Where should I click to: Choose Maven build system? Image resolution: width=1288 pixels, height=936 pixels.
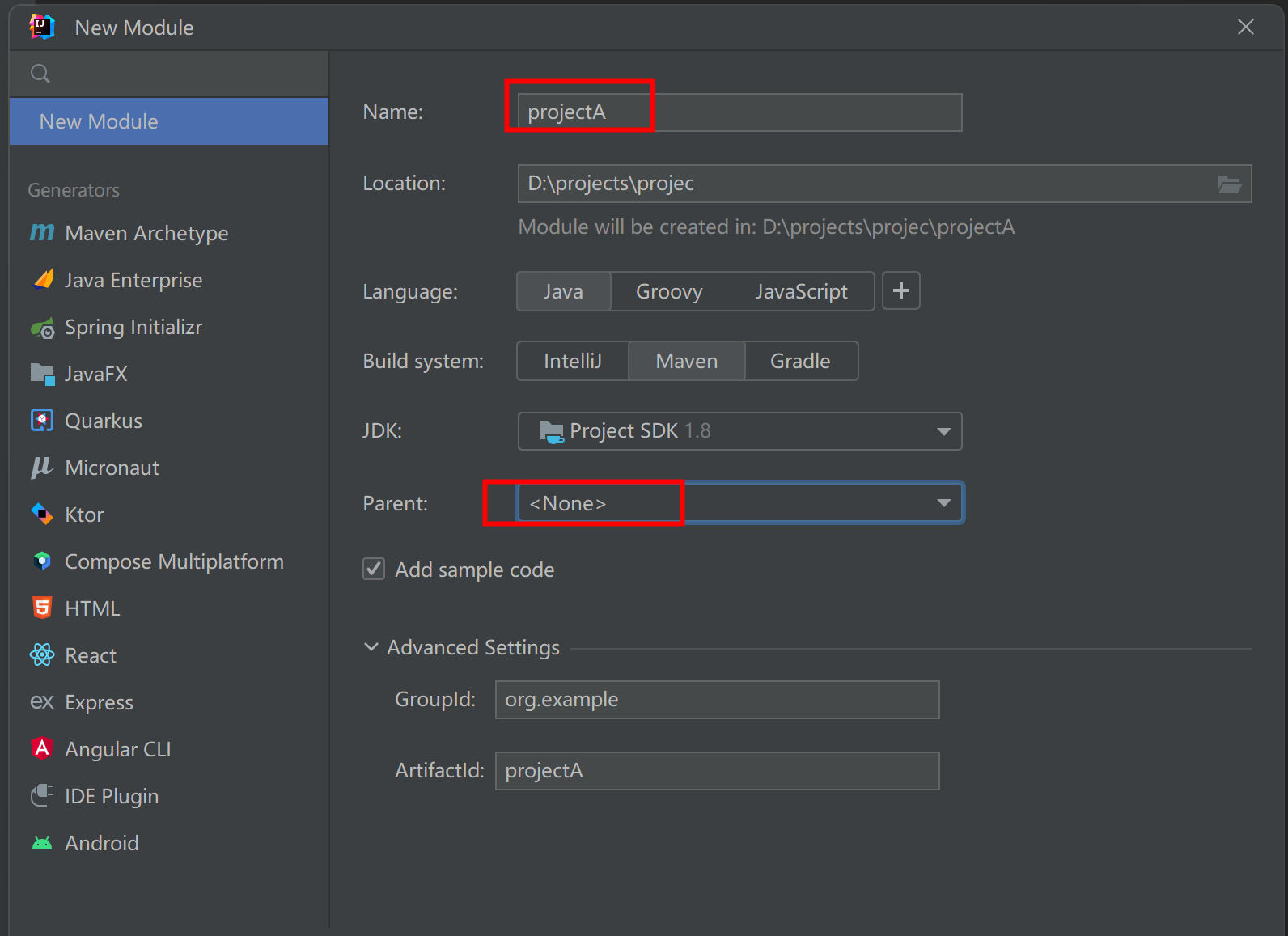pyautogui.click(x=687, y=361)
